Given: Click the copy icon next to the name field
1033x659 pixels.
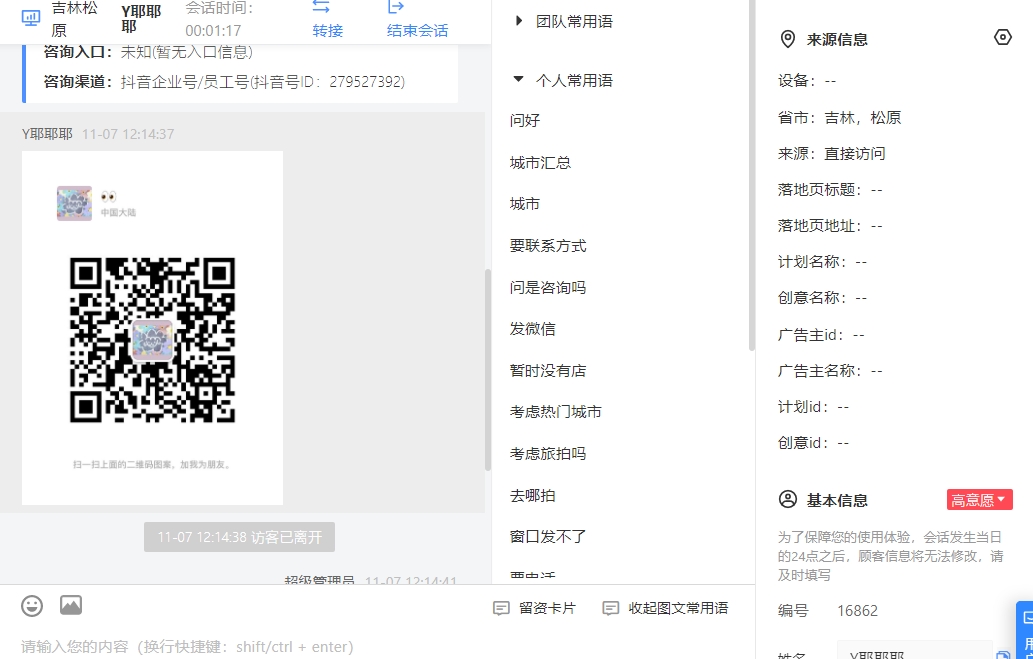Looking at the screenshot, I should coord(1003,655).
